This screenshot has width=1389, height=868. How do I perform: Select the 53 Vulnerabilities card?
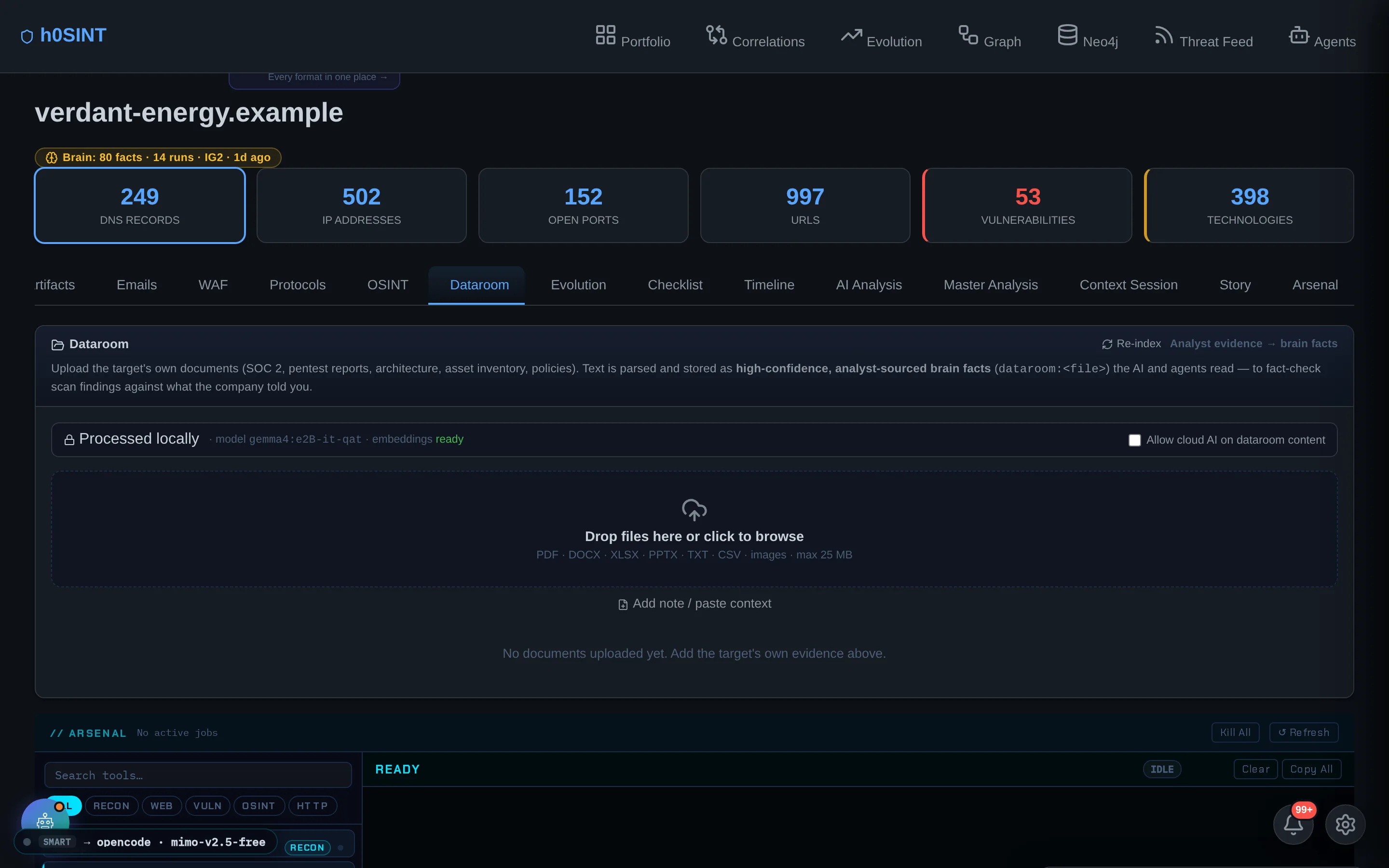[x=1027, y=205]
